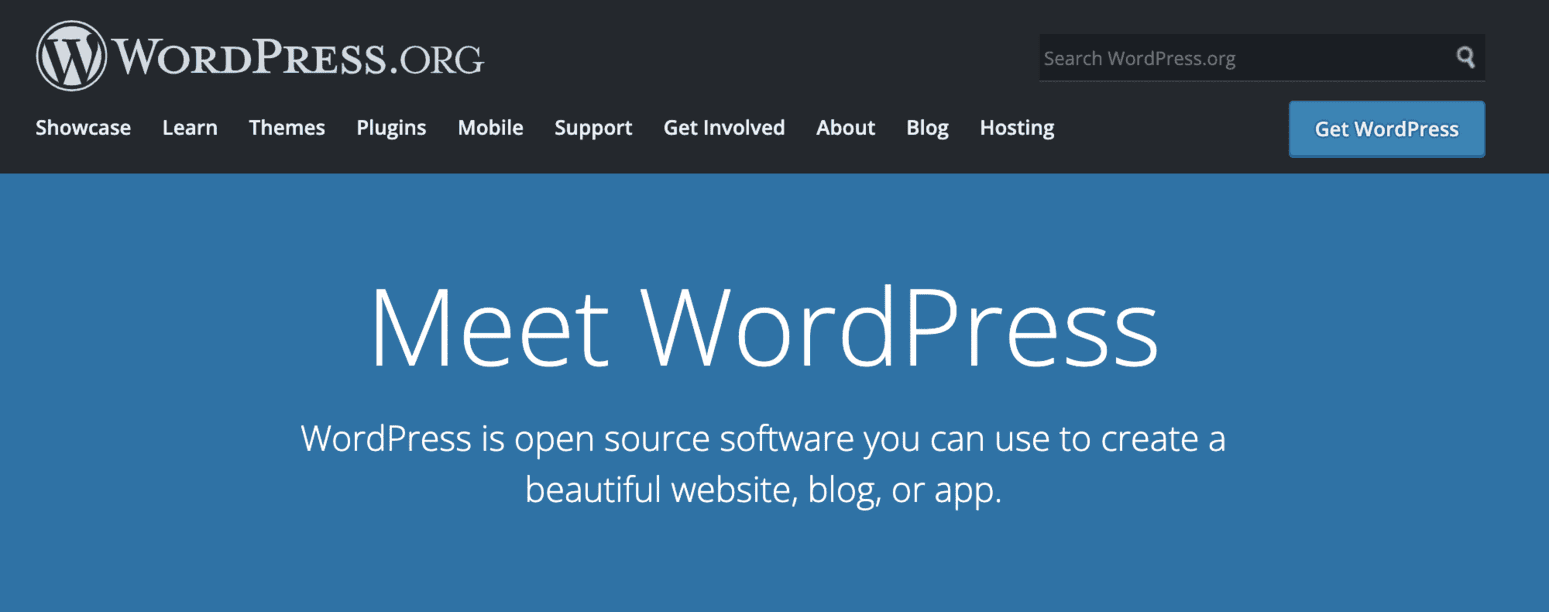Go to Hosting in the nav bar
The width and height of the screenshot is (1549, 612).
[x=1017, y=128]
